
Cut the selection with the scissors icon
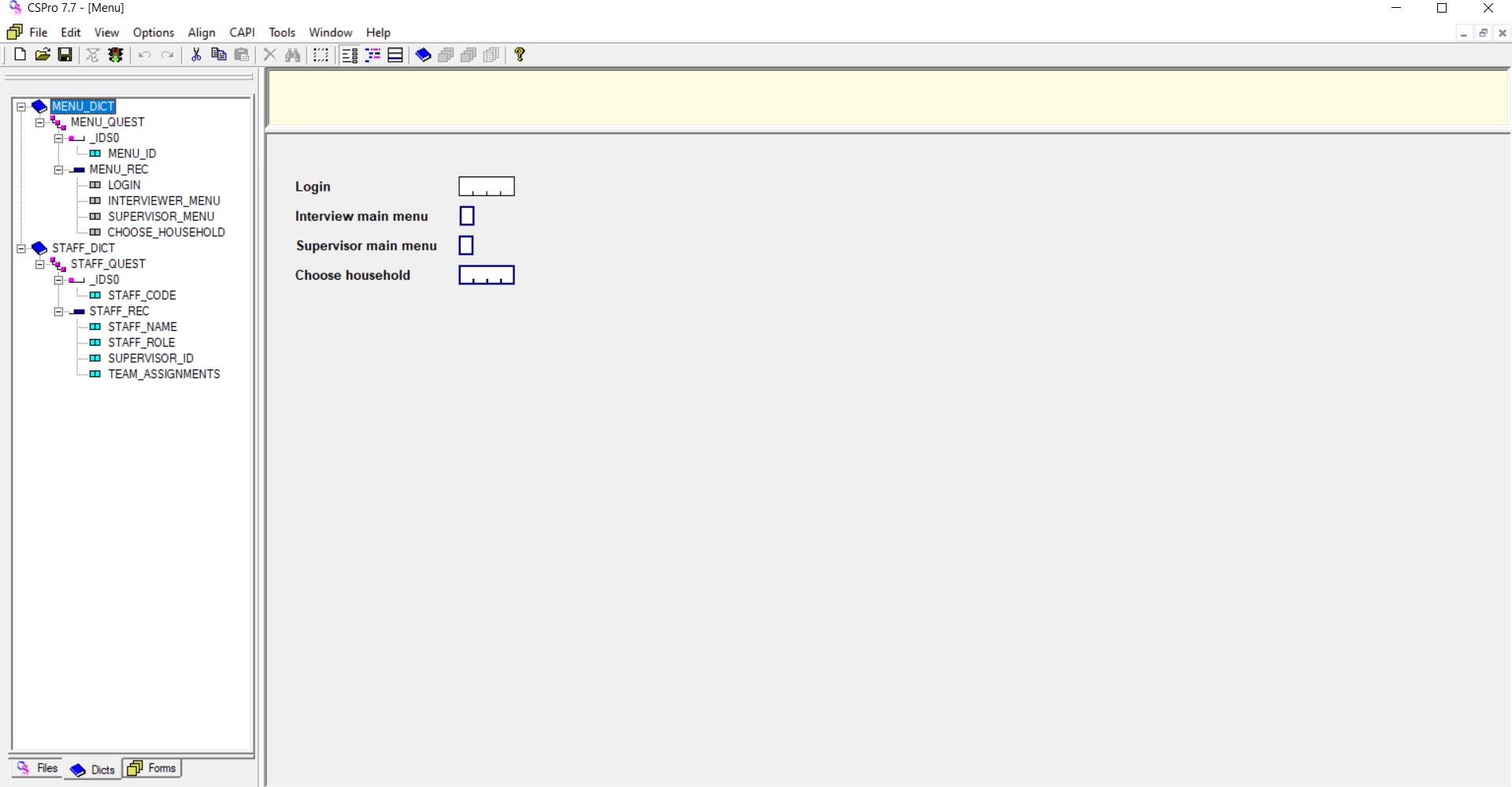click(x=196, y=54)
